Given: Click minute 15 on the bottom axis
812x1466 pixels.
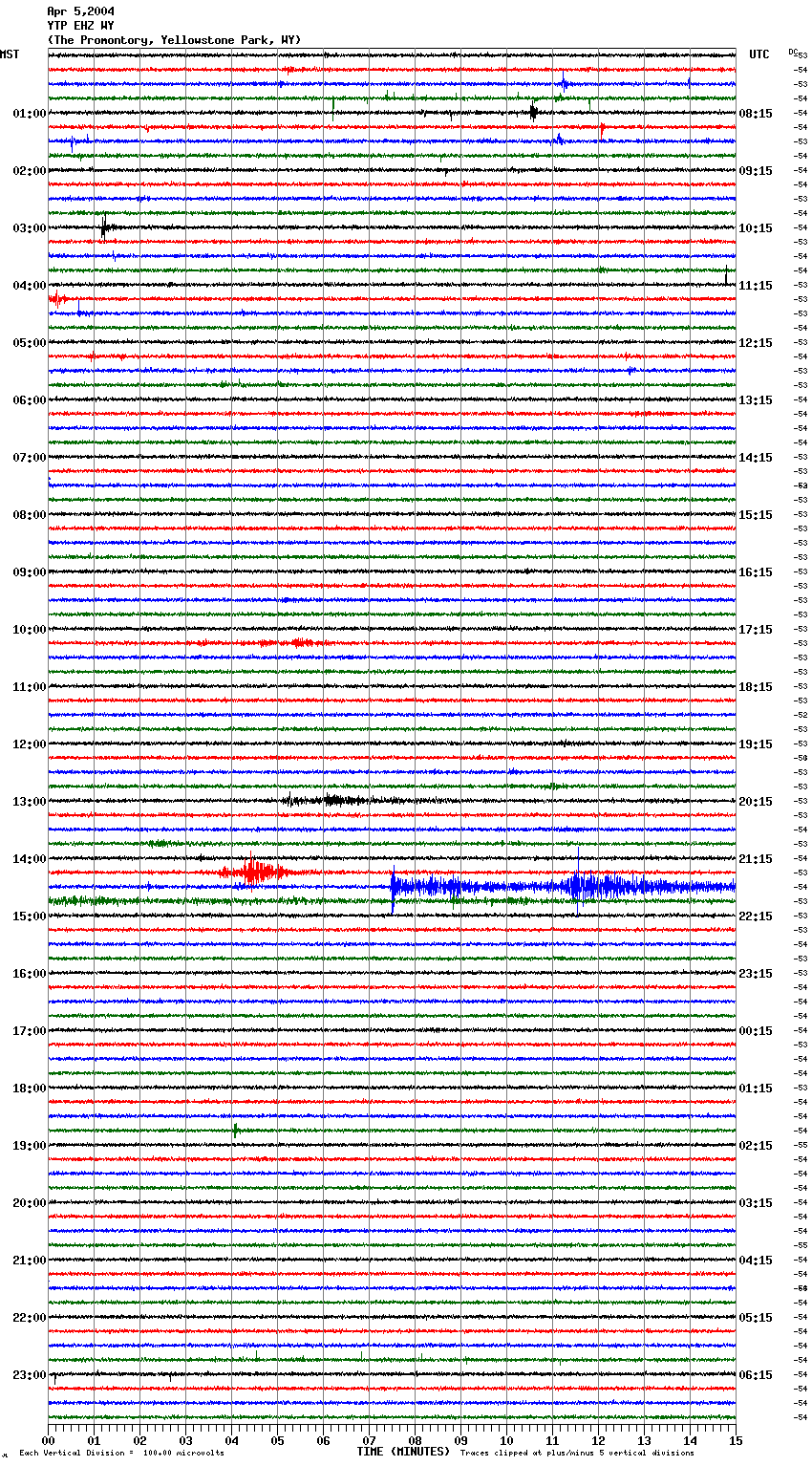Looking at the screenshot, I should pyautogui.click(x=736, y=1439).
